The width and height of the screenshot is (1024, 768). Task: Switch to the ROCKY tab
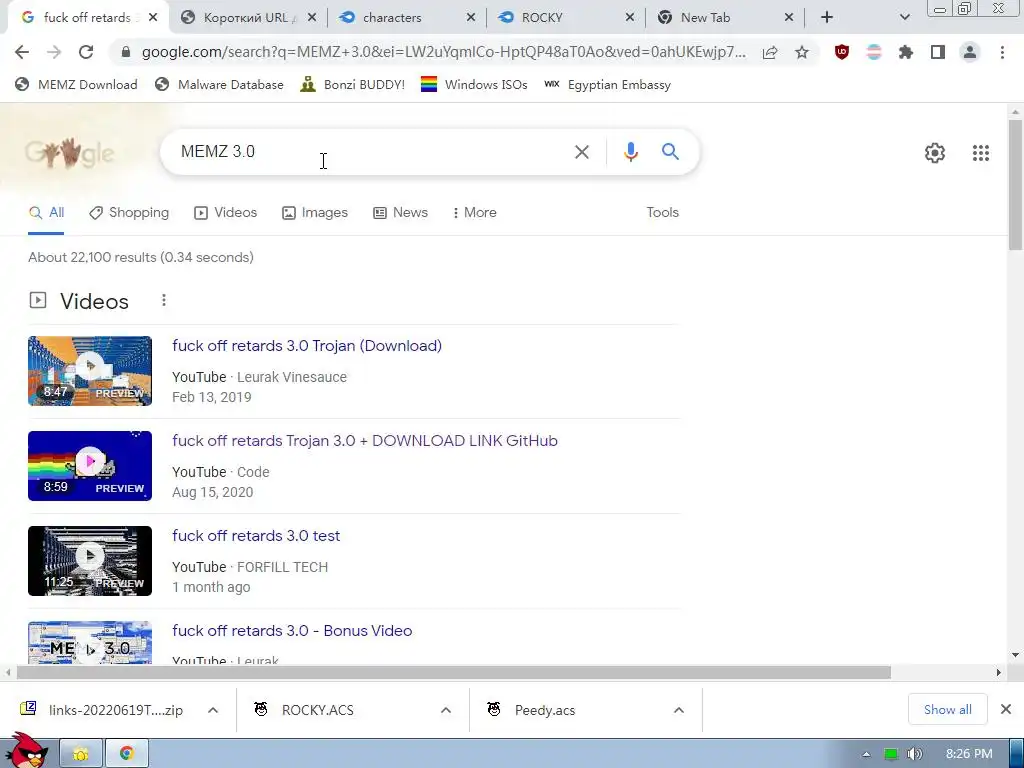[542, 18]
